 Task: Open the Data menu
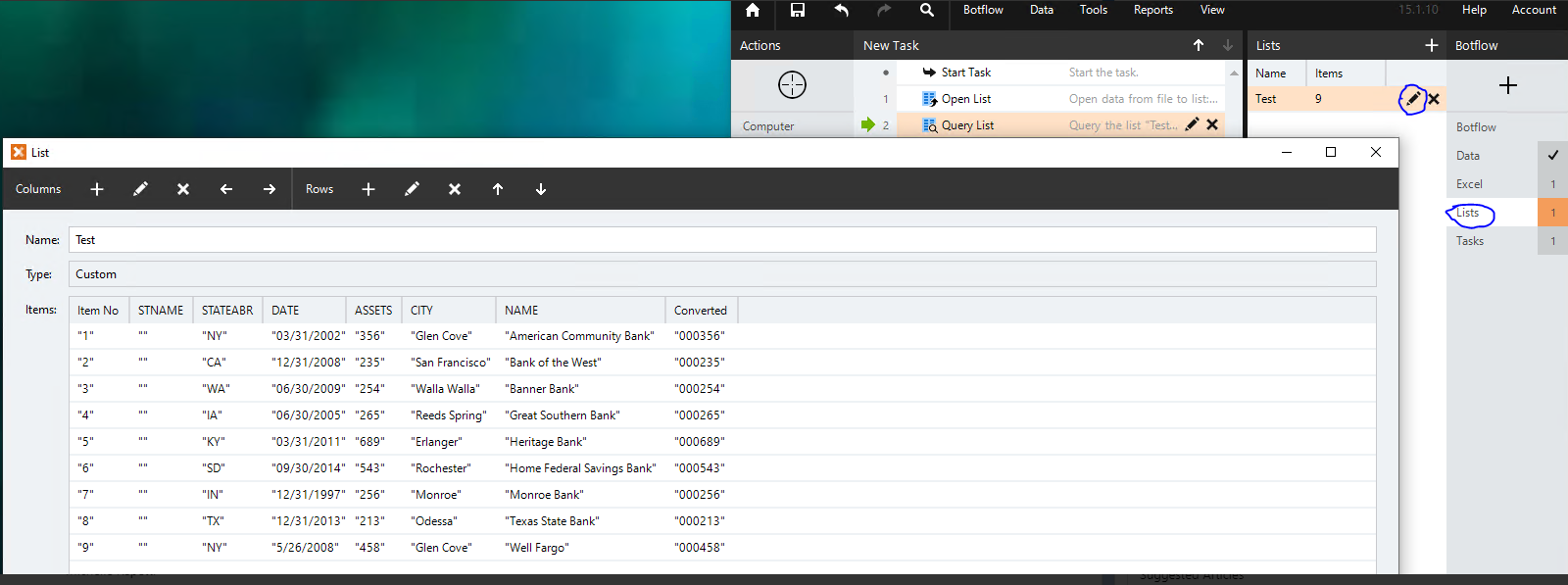click(1042, 10)
